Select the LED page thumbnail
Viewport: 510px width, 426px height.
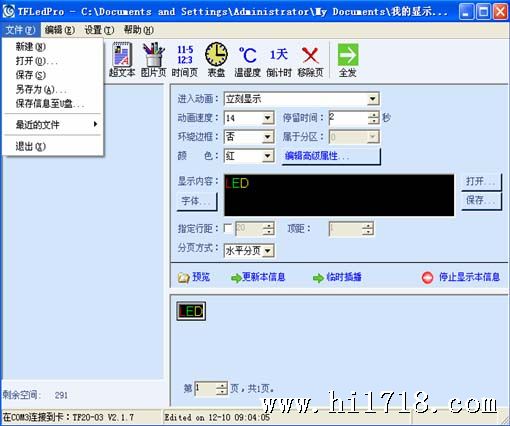coord(191,311)
